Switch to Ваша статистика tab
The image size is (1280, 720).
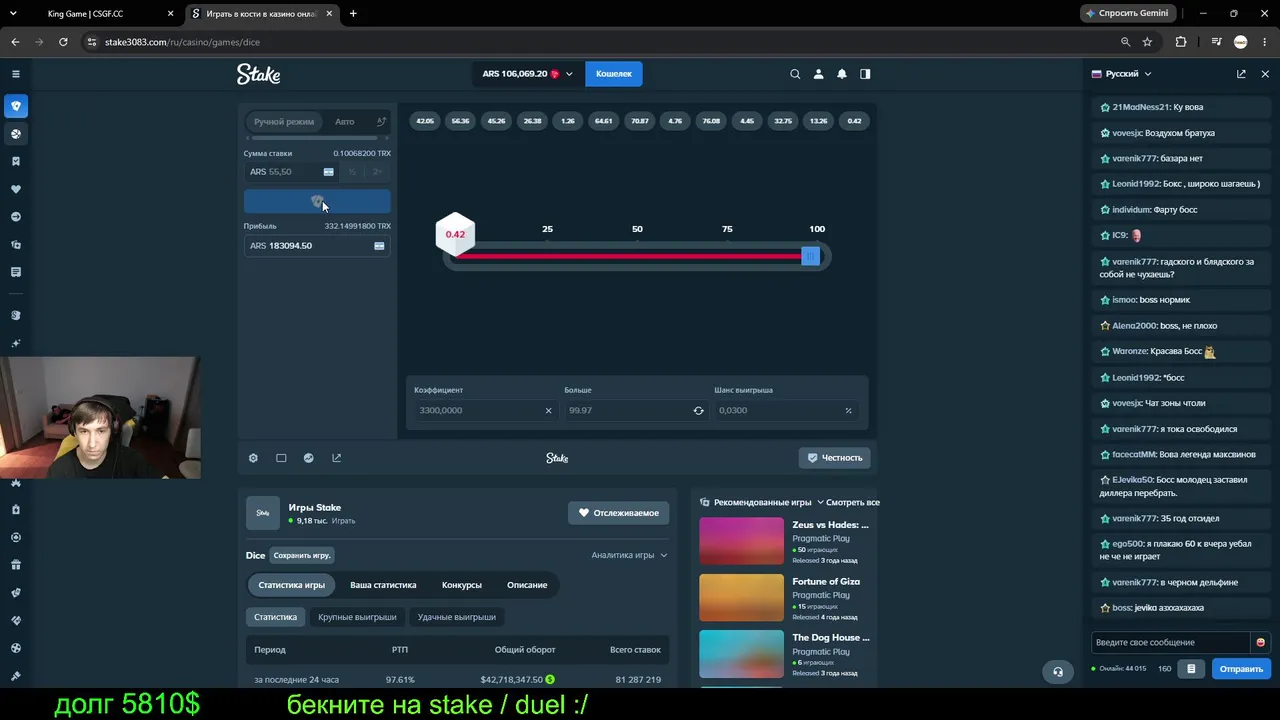[x=383, y=585]
